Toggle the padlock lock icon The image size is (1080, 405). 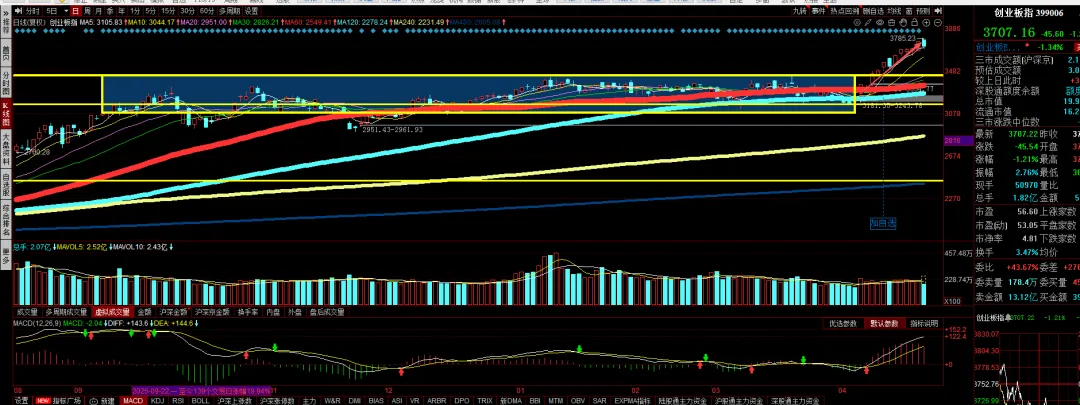(x=915, y=23)
